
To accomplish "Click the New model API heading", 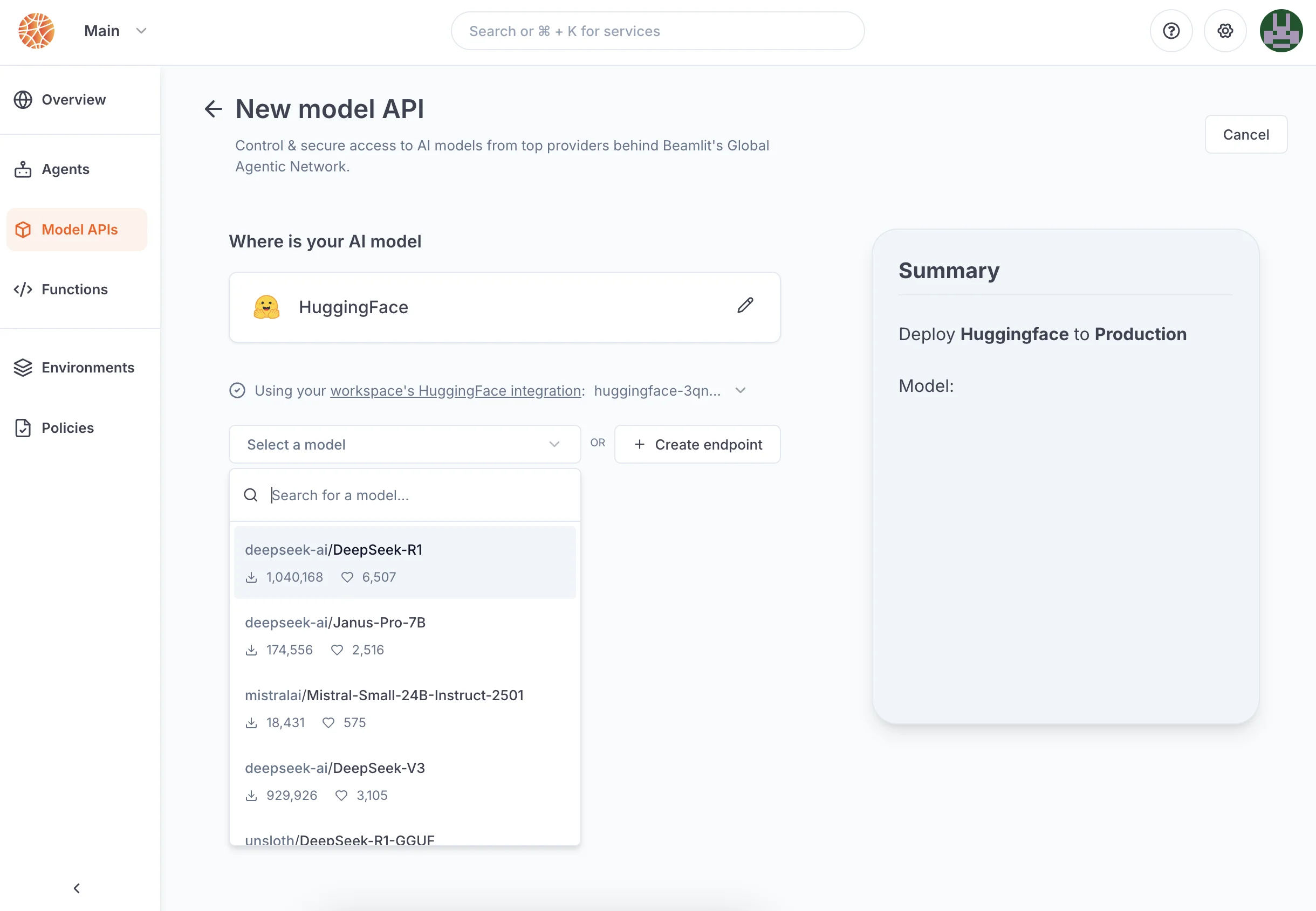I will (330, 108).
